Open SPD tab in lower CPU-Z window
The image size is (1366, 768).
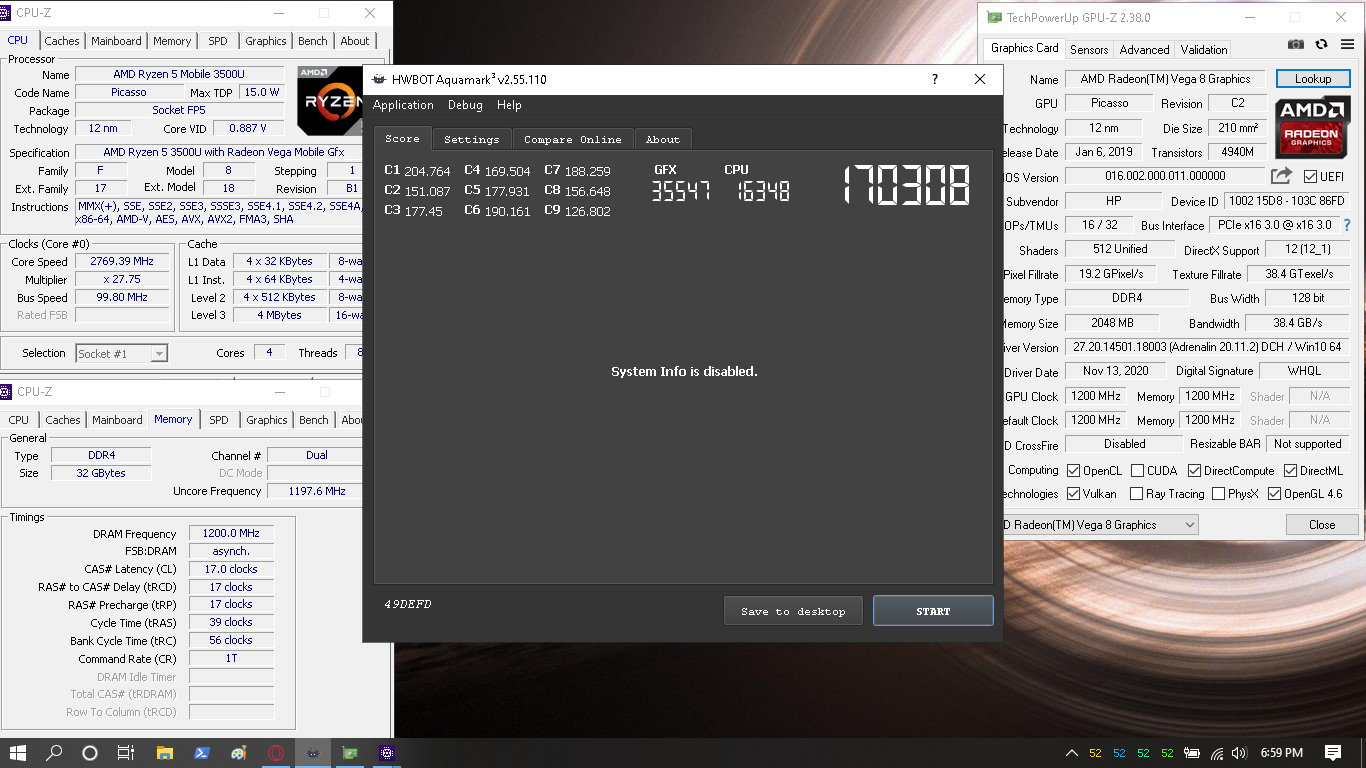(219, 420)
